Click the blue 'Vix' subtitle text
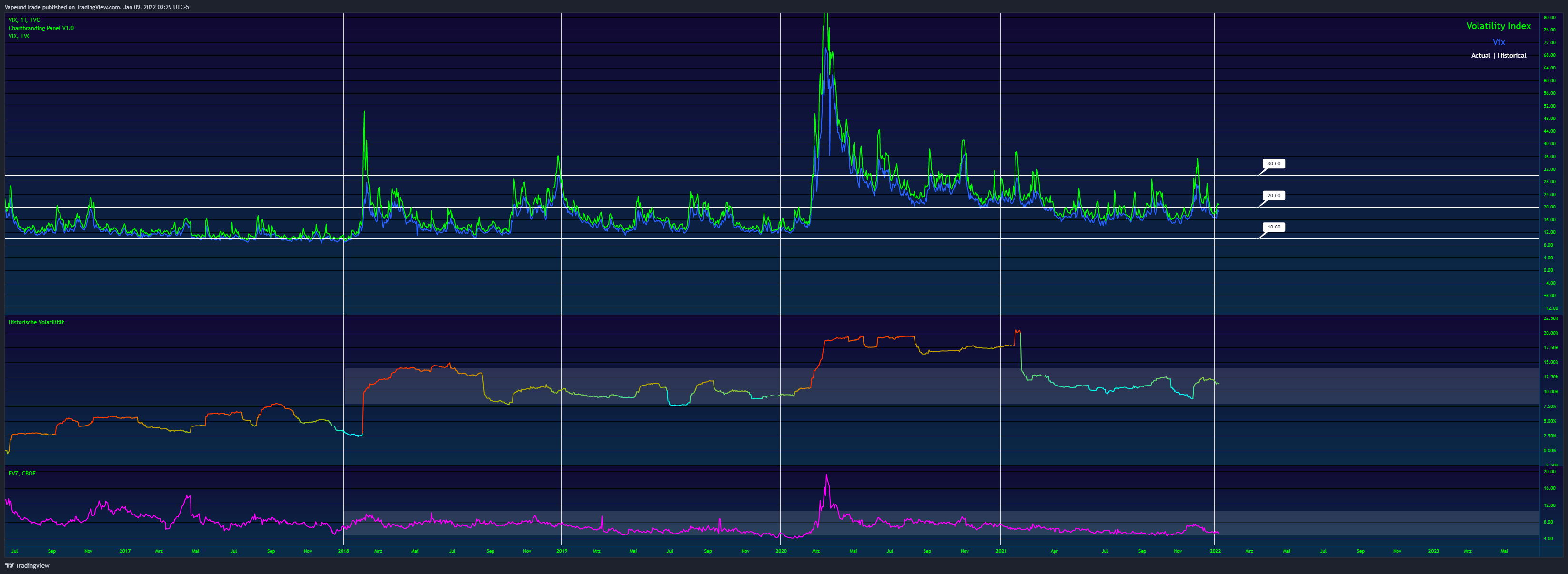Image resolution: width=1568 pixels, height=574 pixels. pos(1498,42)
